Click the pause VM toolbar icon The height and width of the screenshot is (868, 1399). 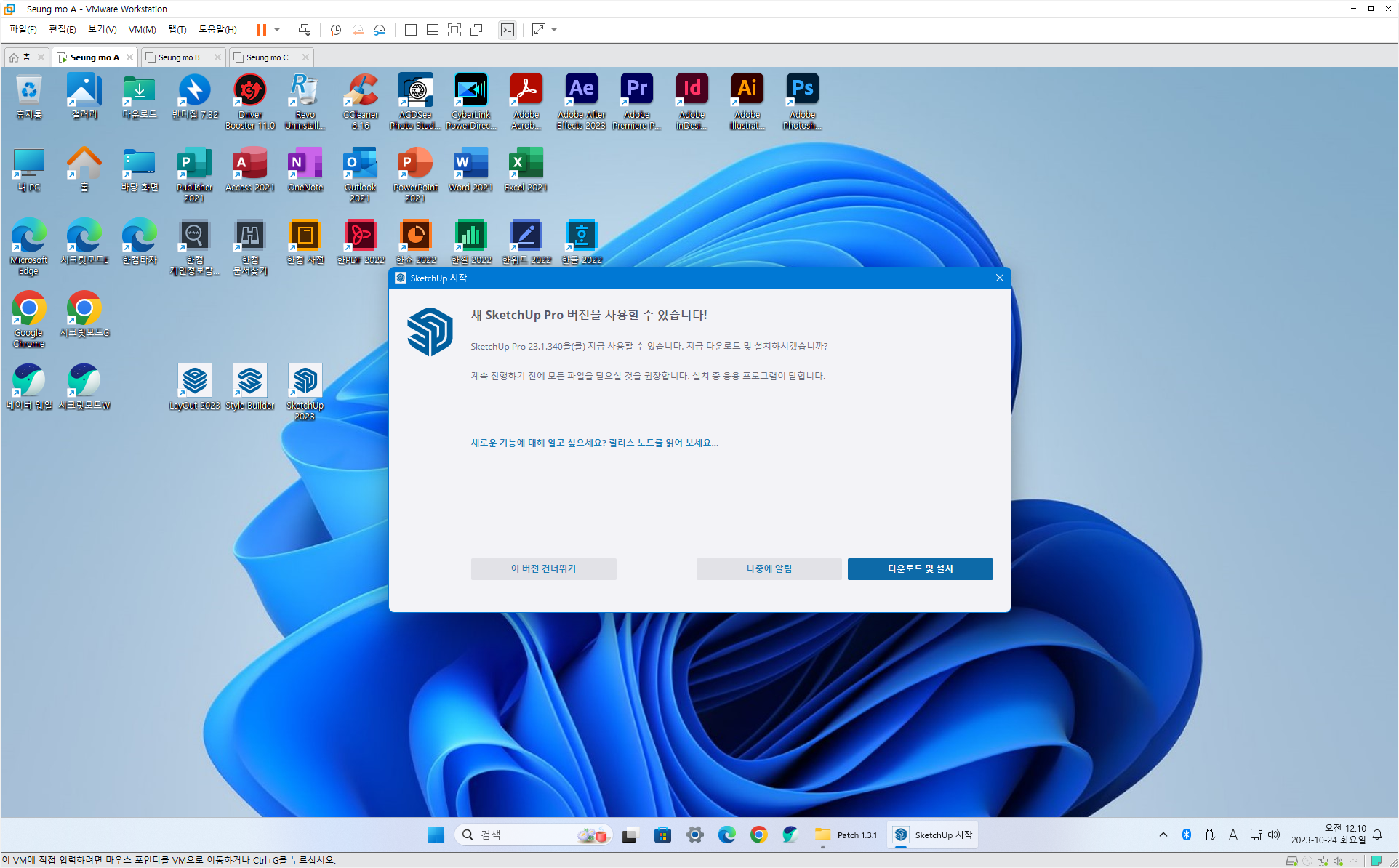(x=262, y=30)
